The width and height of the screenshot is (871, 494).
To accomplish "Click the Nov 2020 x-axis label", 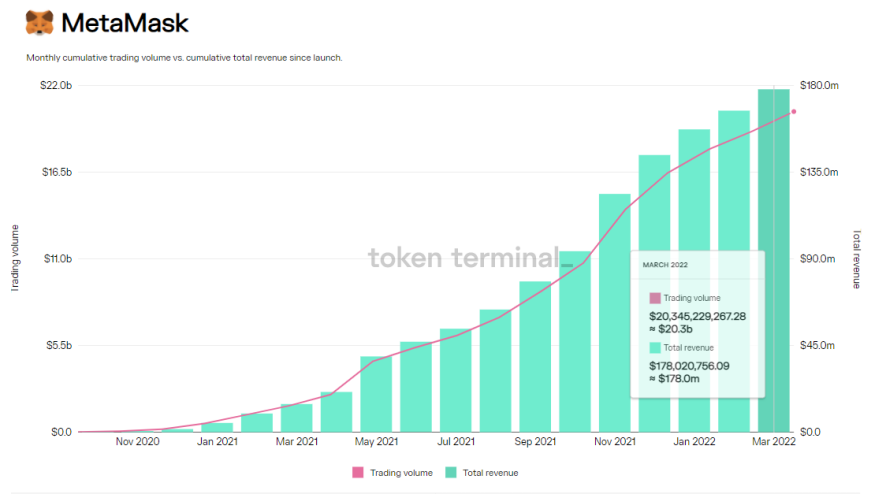I will coord(138,441).
